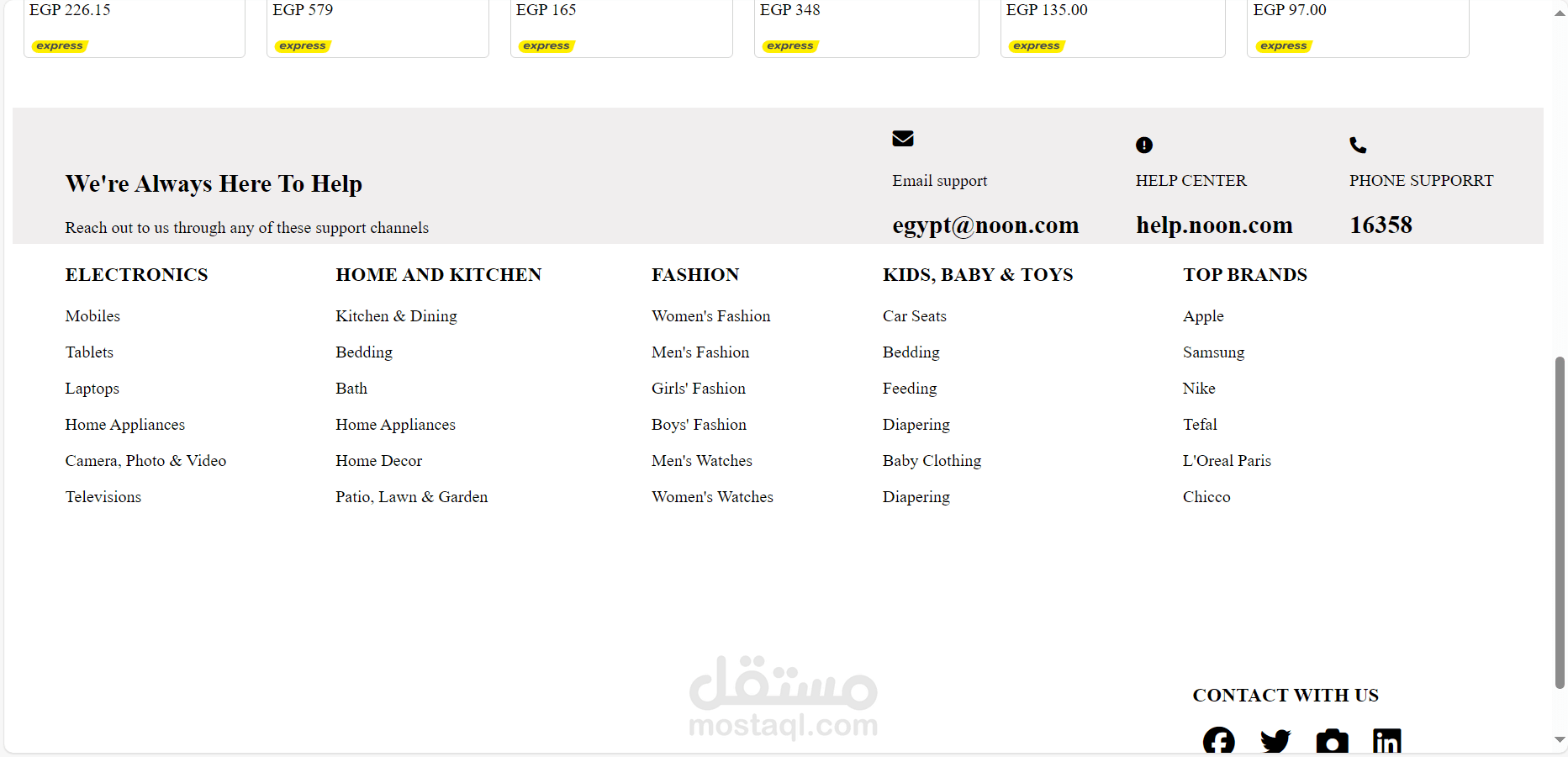Click express badge under EGP 579
Screen dimensions: 1568x757
(x=303, y=45)
